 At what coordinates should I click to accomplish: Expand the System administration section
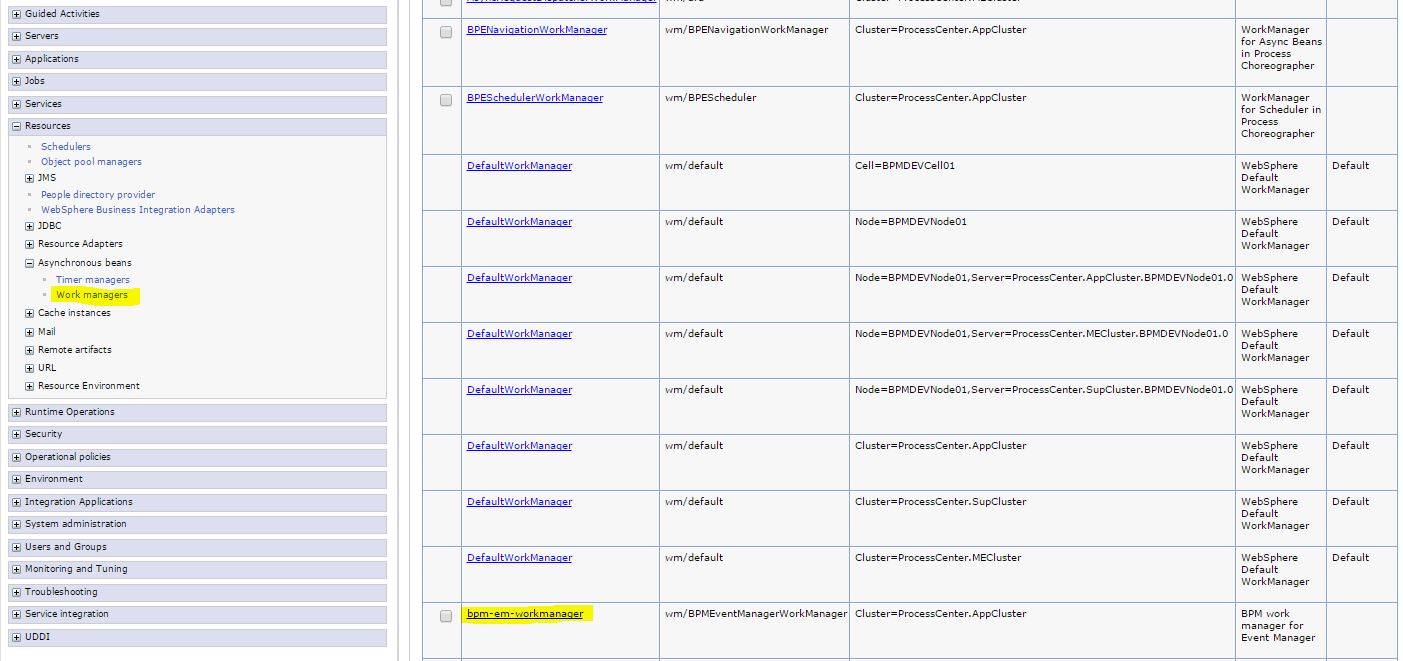coord(16,524)
